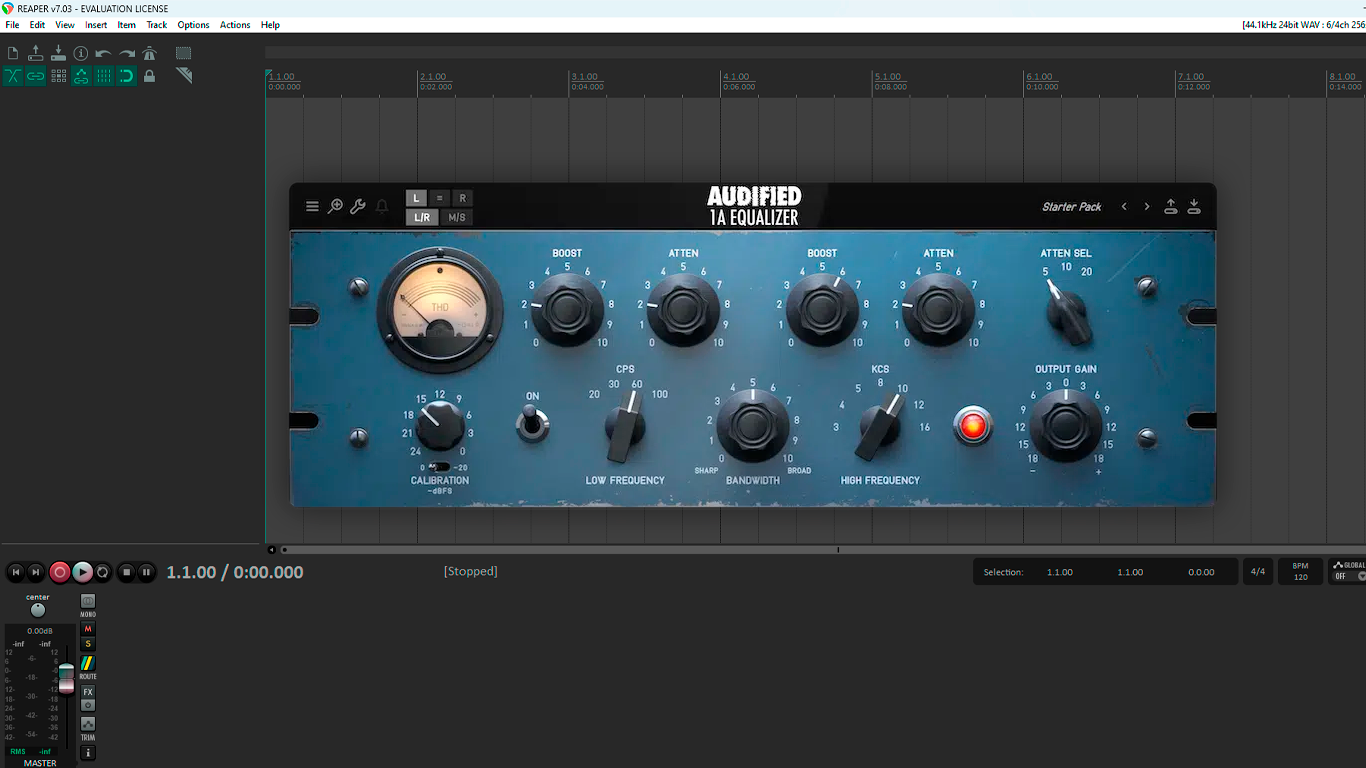Open the File menu
Image resolution: width=1366 pixels, height=768 pixels.
pyautogui.click(x=12, y=25)
